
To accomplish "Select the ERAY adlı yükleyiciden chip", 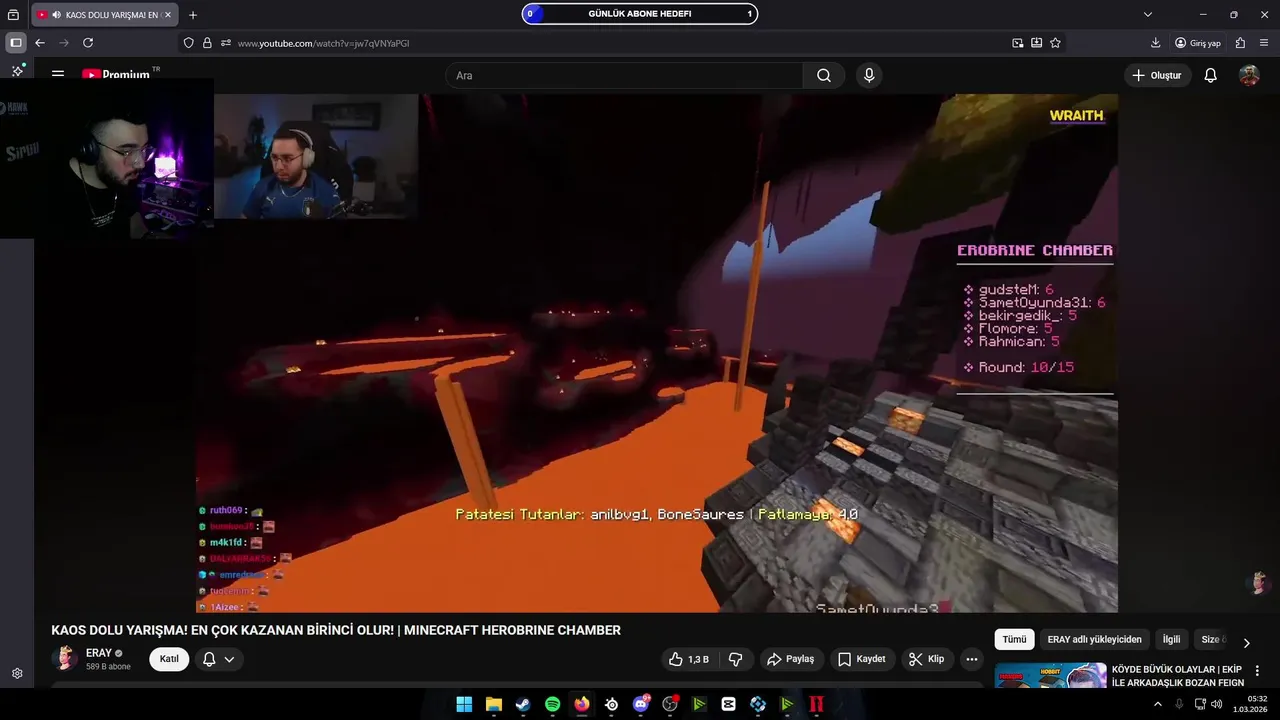I will click(1094, 639).
